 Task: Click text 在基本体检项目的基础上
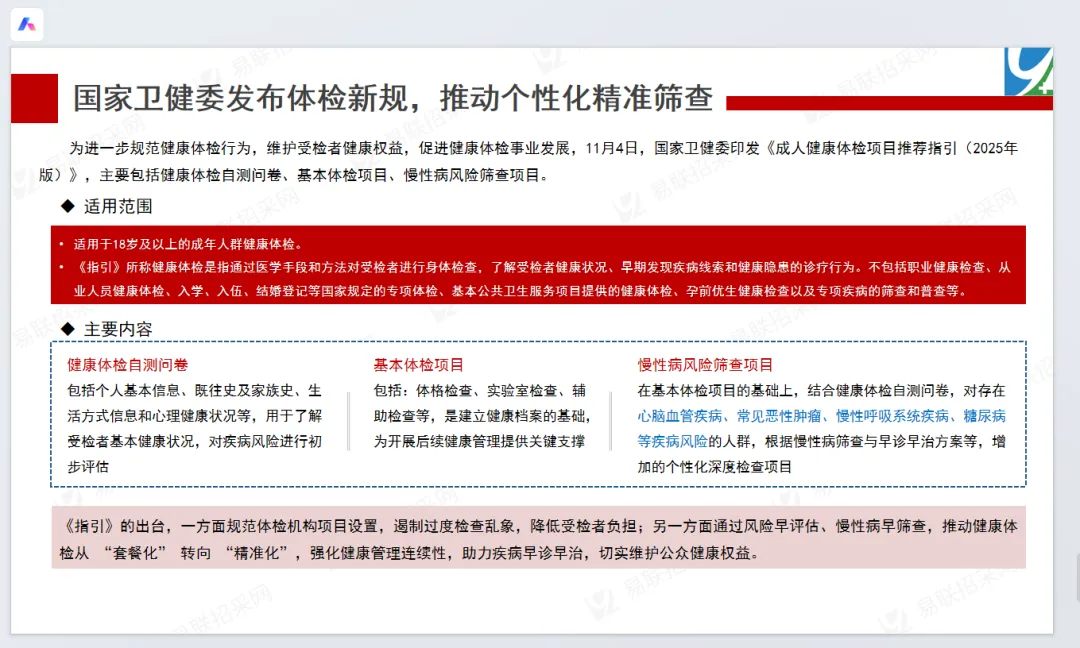(717, 391)
